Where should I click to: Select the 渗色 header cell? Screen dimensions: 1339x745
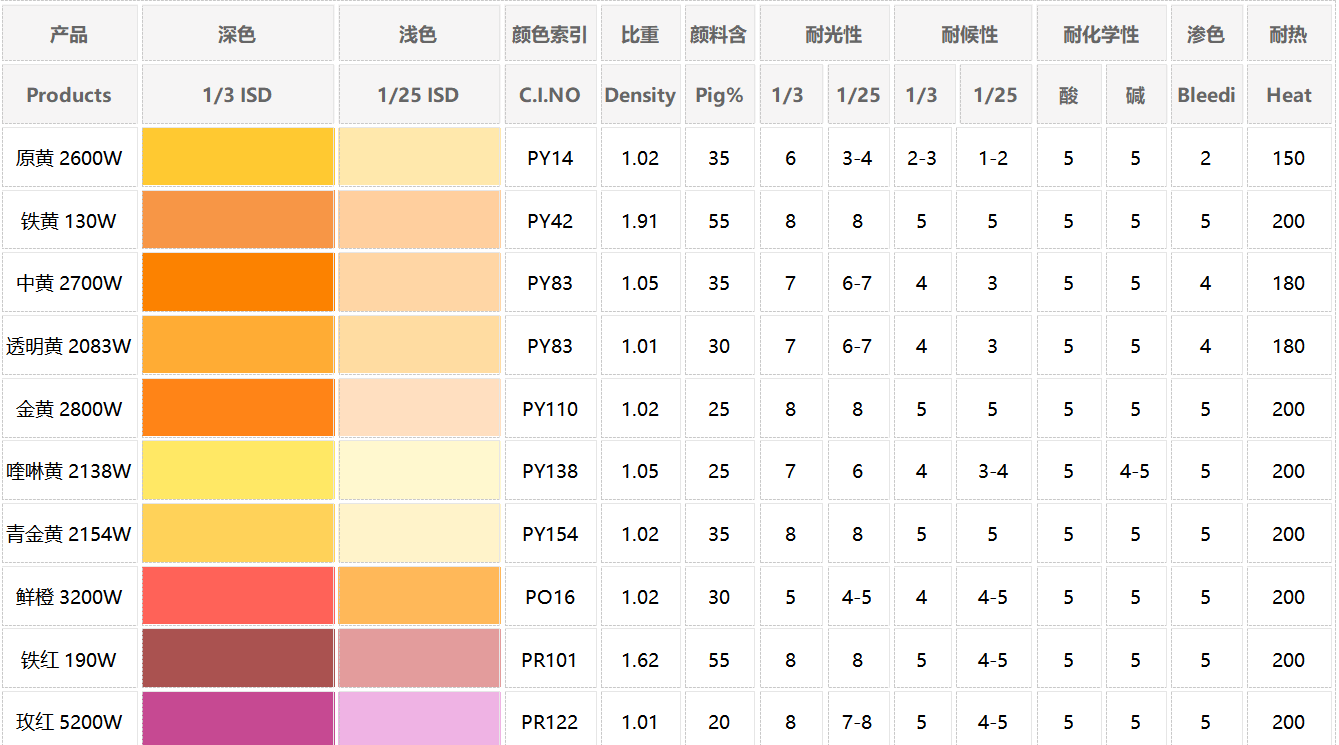tap(1206, 33)
